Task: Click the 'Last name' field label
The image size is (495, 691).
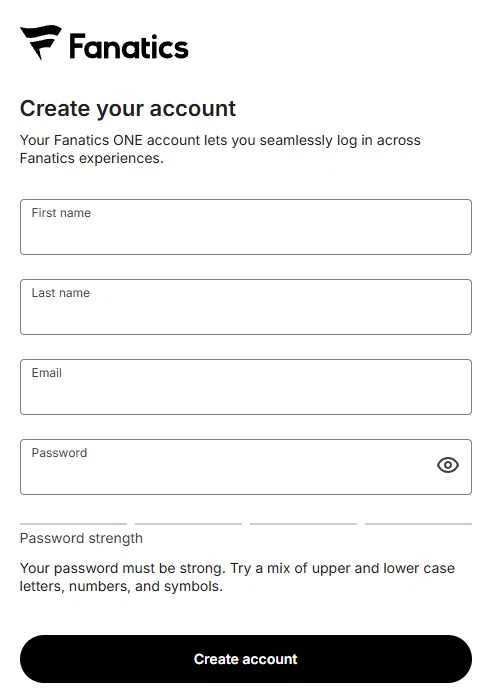Action: (x=61, y=293)
